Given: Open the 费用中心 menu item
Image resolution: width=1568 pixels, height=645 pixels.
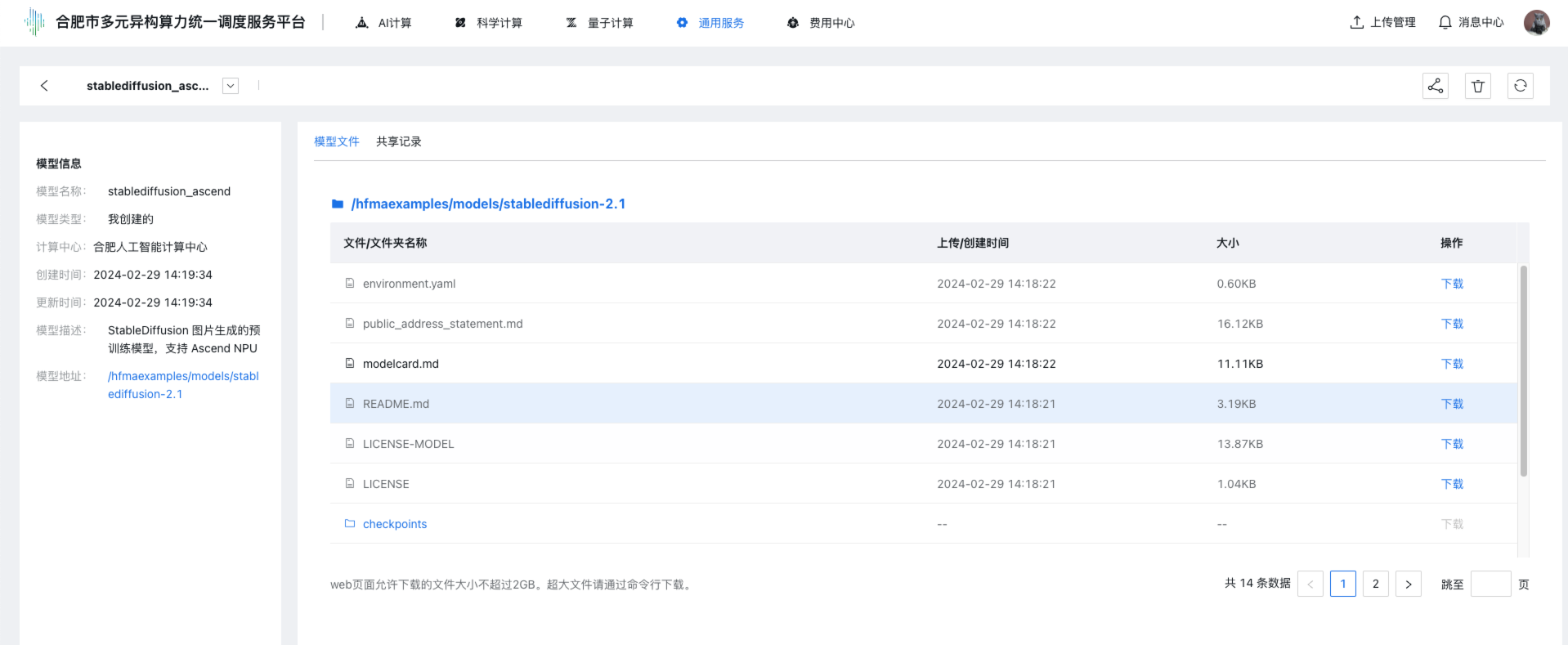Looking at the screenshot, I should pyautogui.click(x=822, y=23).
